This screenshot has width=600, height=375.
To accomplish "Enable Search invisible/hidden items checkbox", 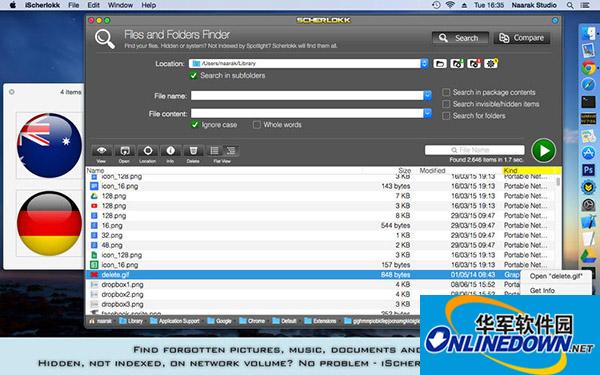I will pos(446,104).
